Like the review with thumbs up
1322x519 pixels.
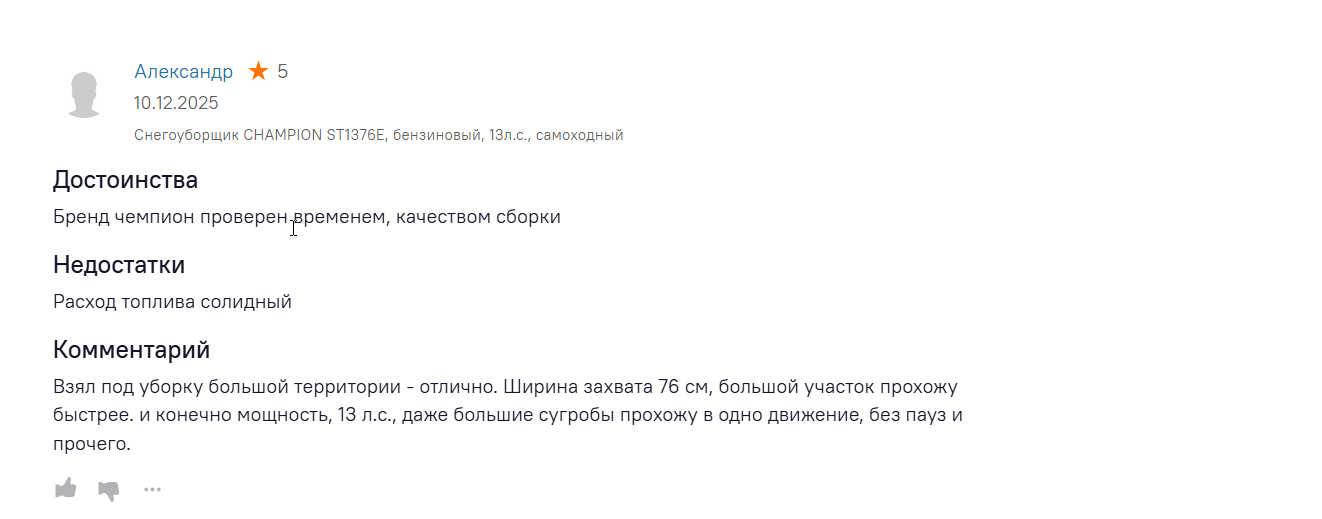pyautogui.click(x=65, y=488)
